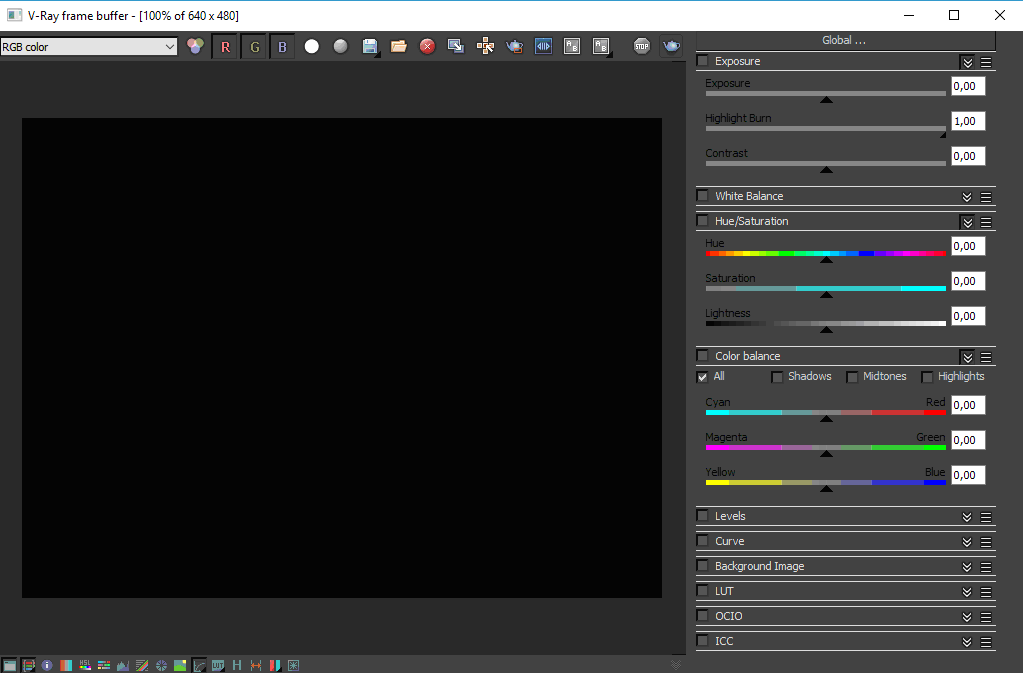This screenshot has height=673, width=1023.
Task: Duplicate to 3ds Max frame buffer icon
Action: (456, 46)
